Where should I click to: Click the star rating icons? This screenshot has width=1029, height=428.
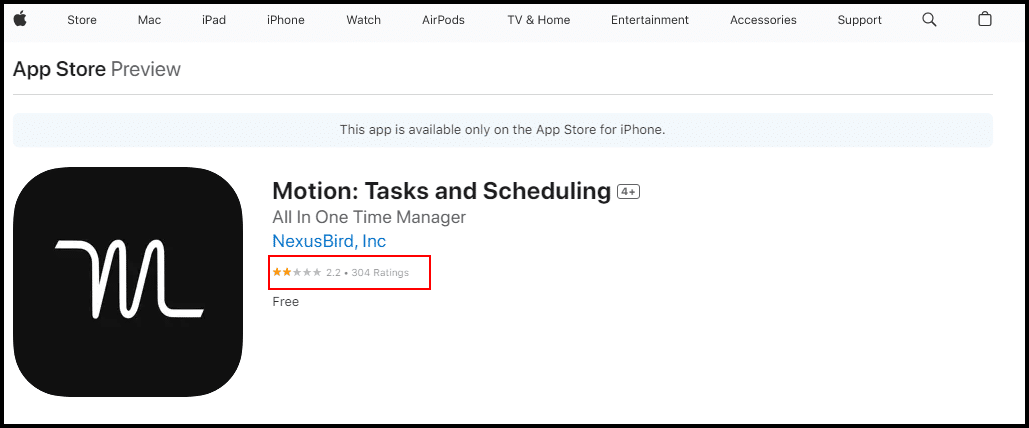297,272
